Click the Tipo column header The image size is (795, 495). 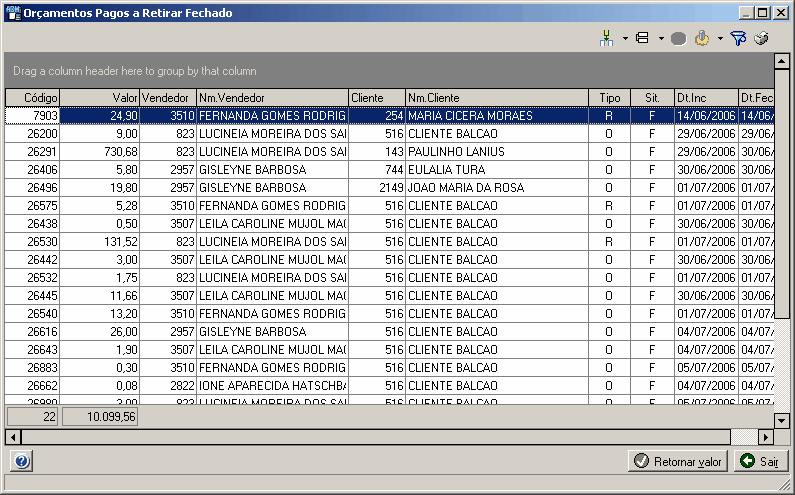pyautogui.click(x=609, y=98)
